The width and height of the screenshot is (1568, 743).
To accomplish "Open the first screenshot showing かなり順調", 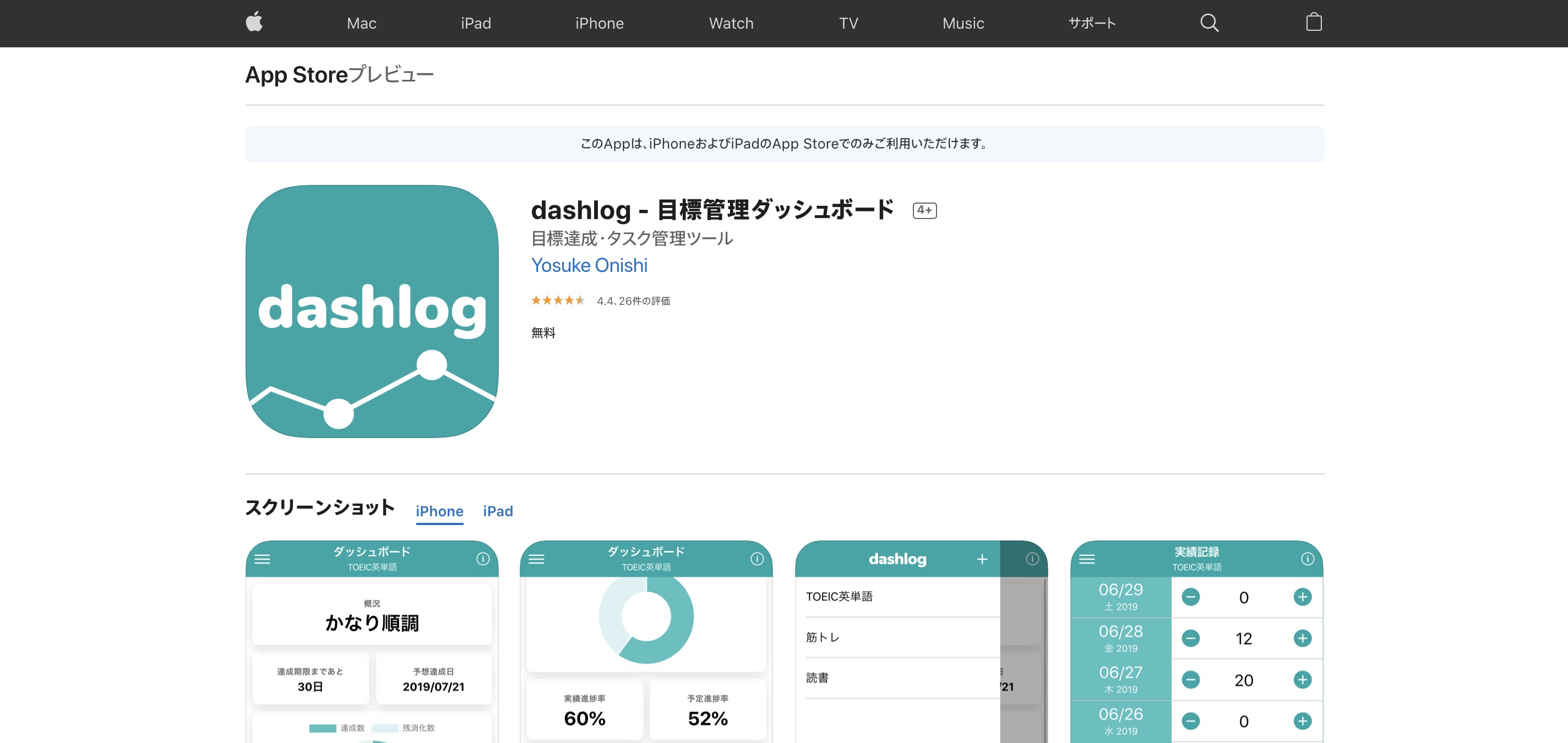I will click(372, 641).
